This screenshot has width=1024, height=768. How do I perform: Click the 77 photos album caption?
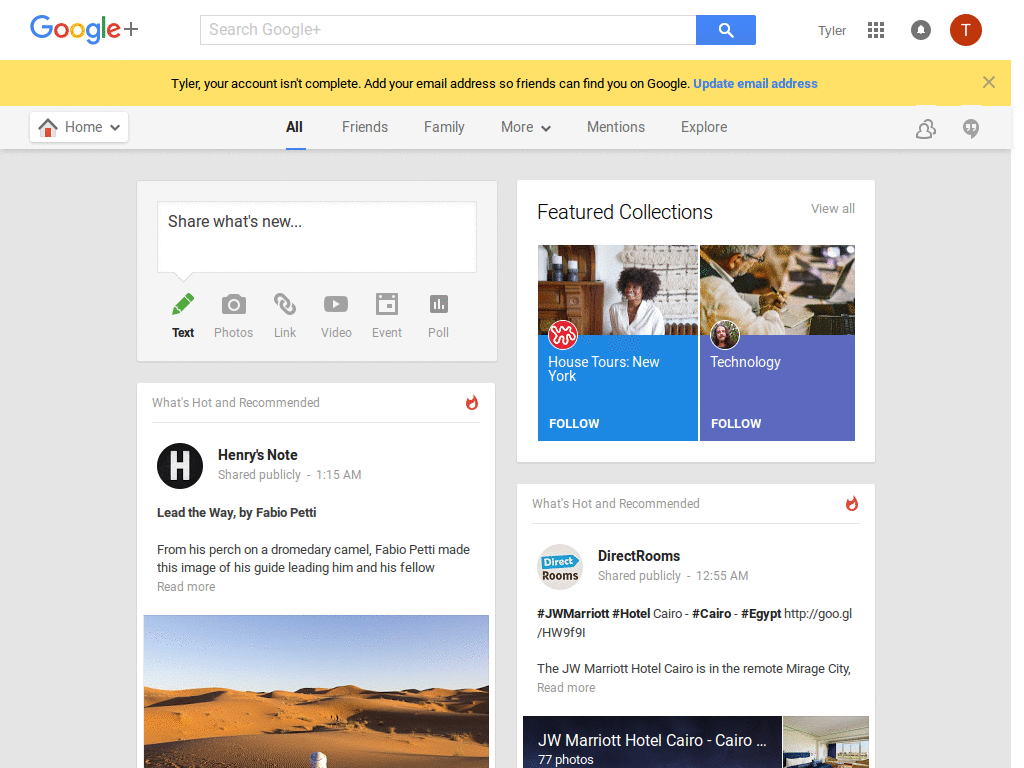pos(566,760)
